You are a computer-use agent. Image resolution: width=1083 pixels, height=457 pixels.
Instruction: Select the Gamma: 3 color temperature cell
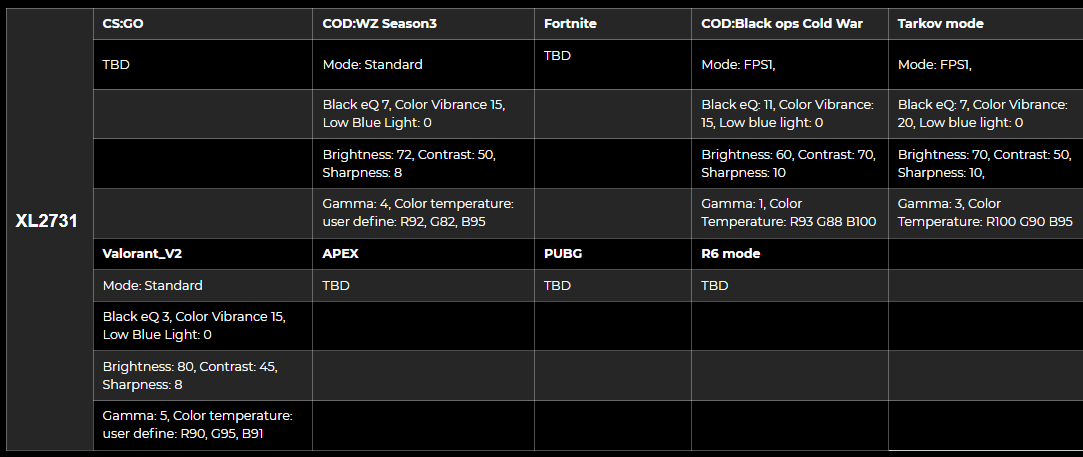click(x=985, y=213)
